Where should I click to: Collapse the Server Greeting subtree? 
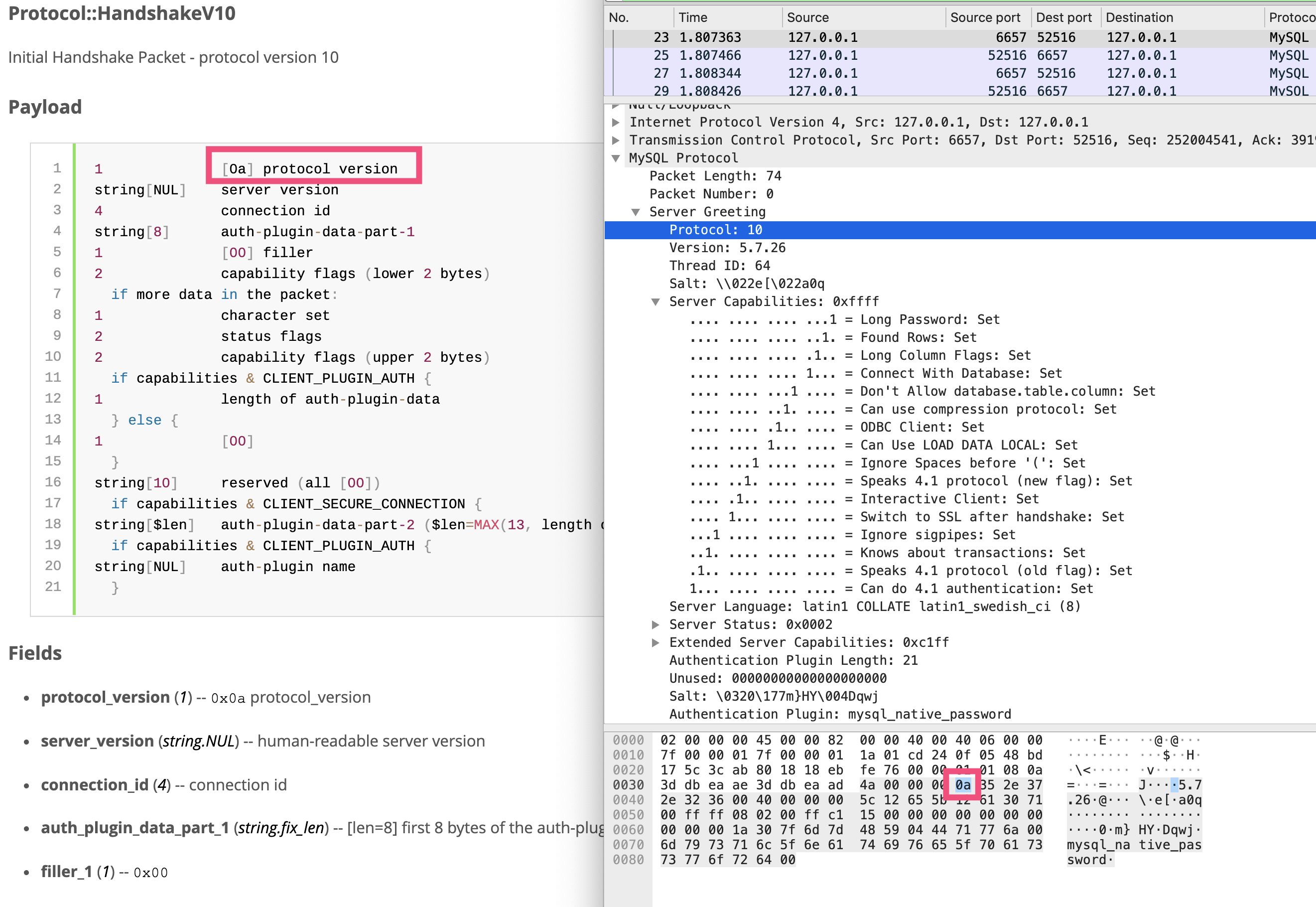pos(636,212)
